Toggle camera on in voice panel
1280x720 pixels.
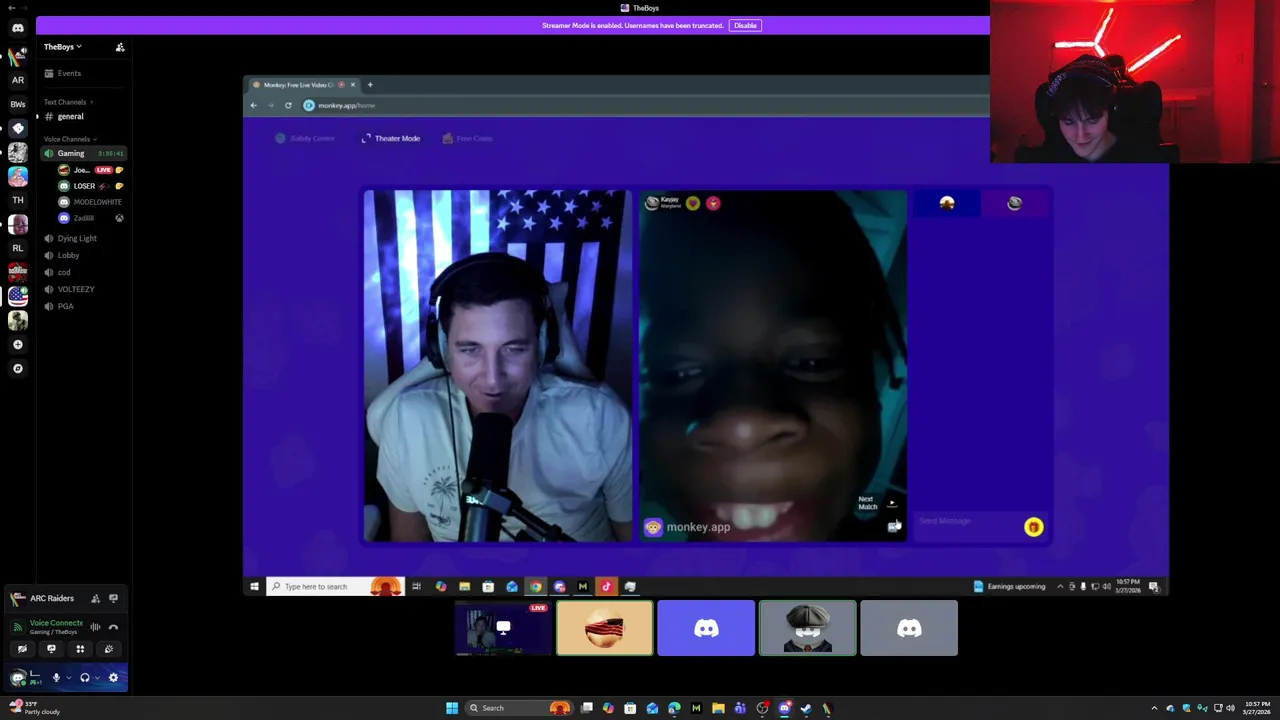[22, 649]
